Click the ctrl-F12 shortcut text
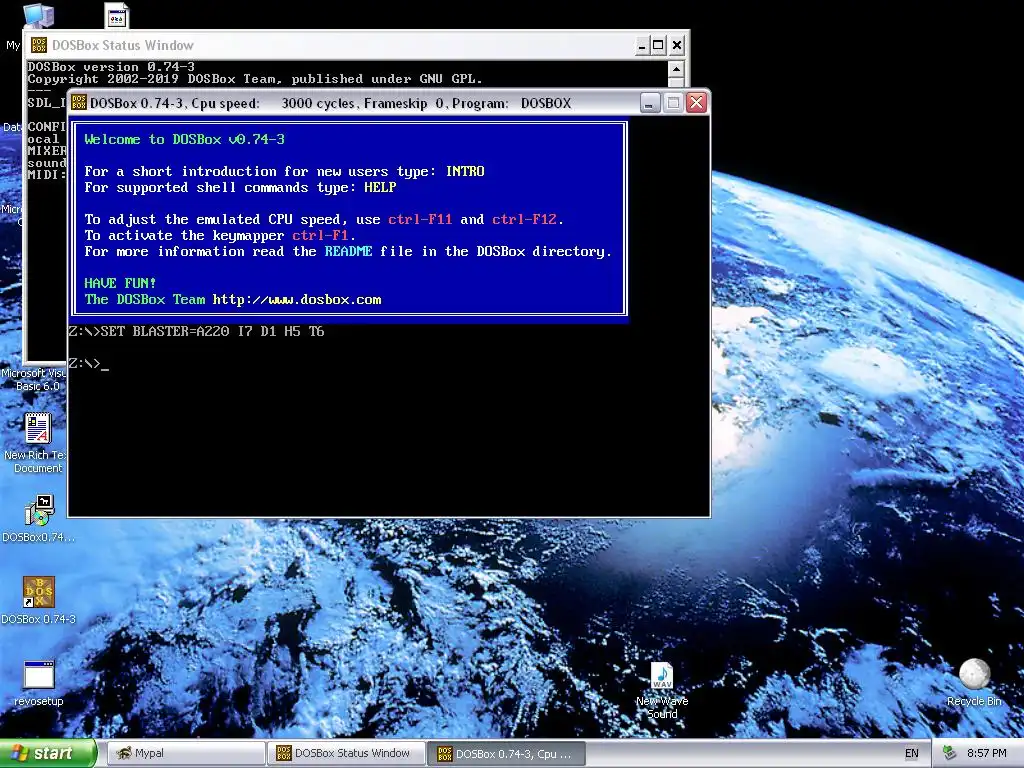Screen dimensions: 1024x768 point(524,219)
